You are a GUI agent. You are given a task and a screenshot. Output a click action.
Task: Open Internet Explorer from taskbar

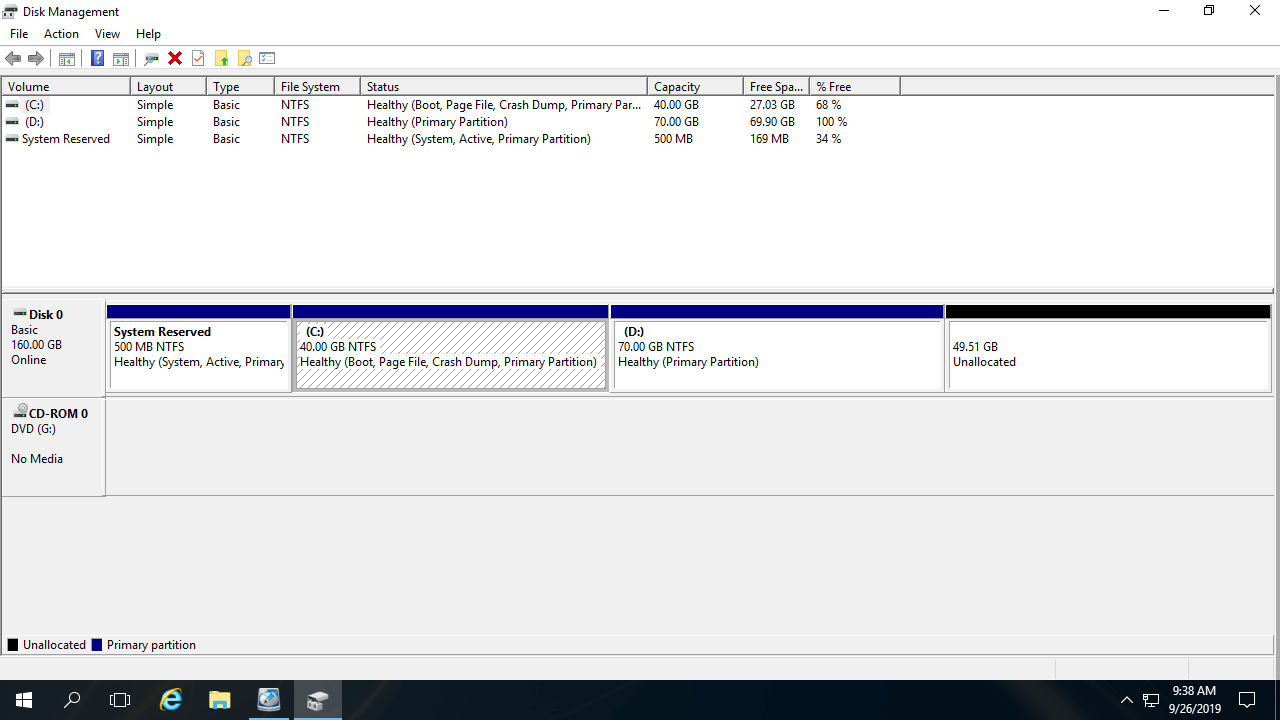point(171,700)
